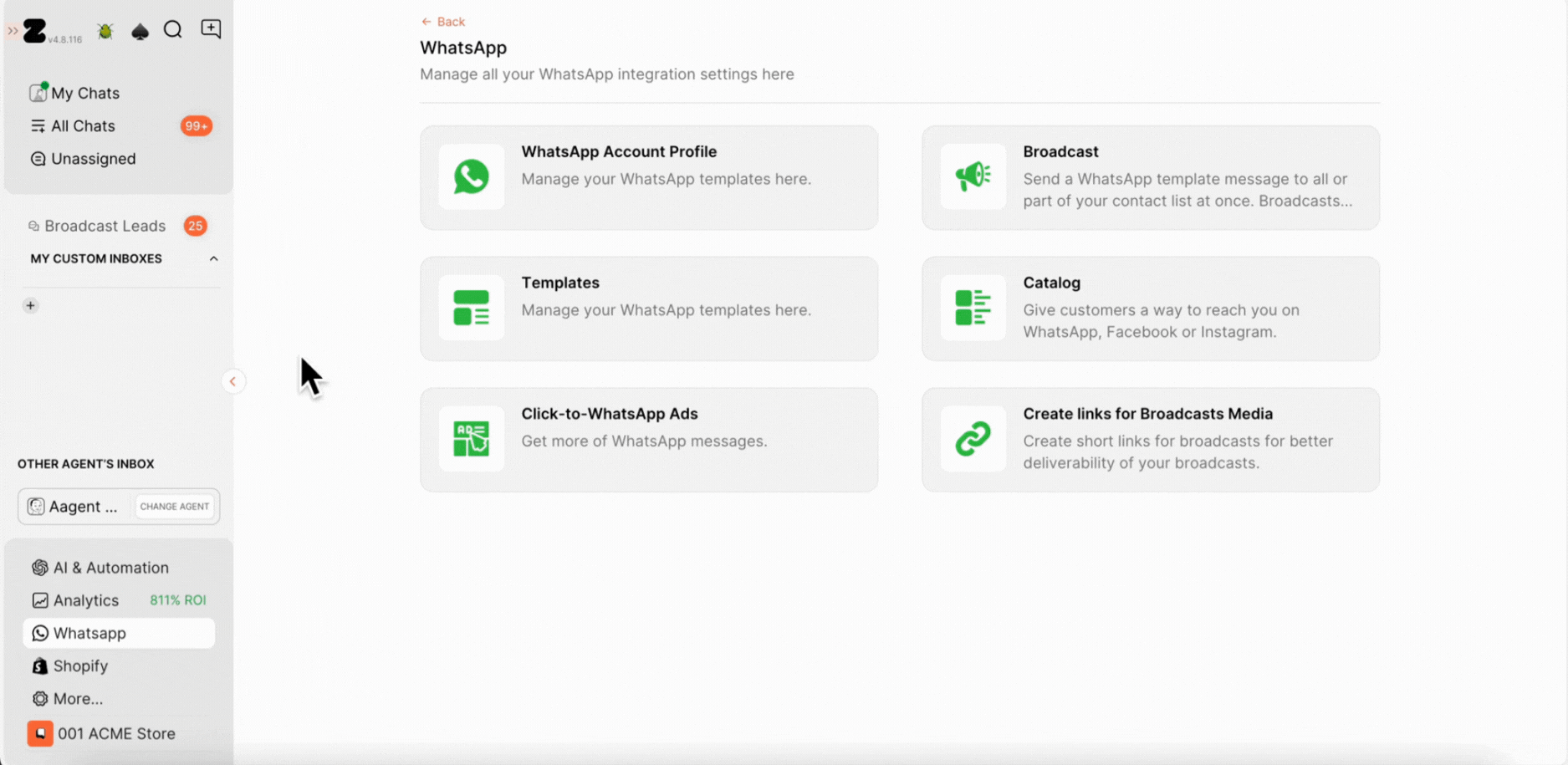Click the Click-to-WhatsApp Ads icon

point(472,439)
